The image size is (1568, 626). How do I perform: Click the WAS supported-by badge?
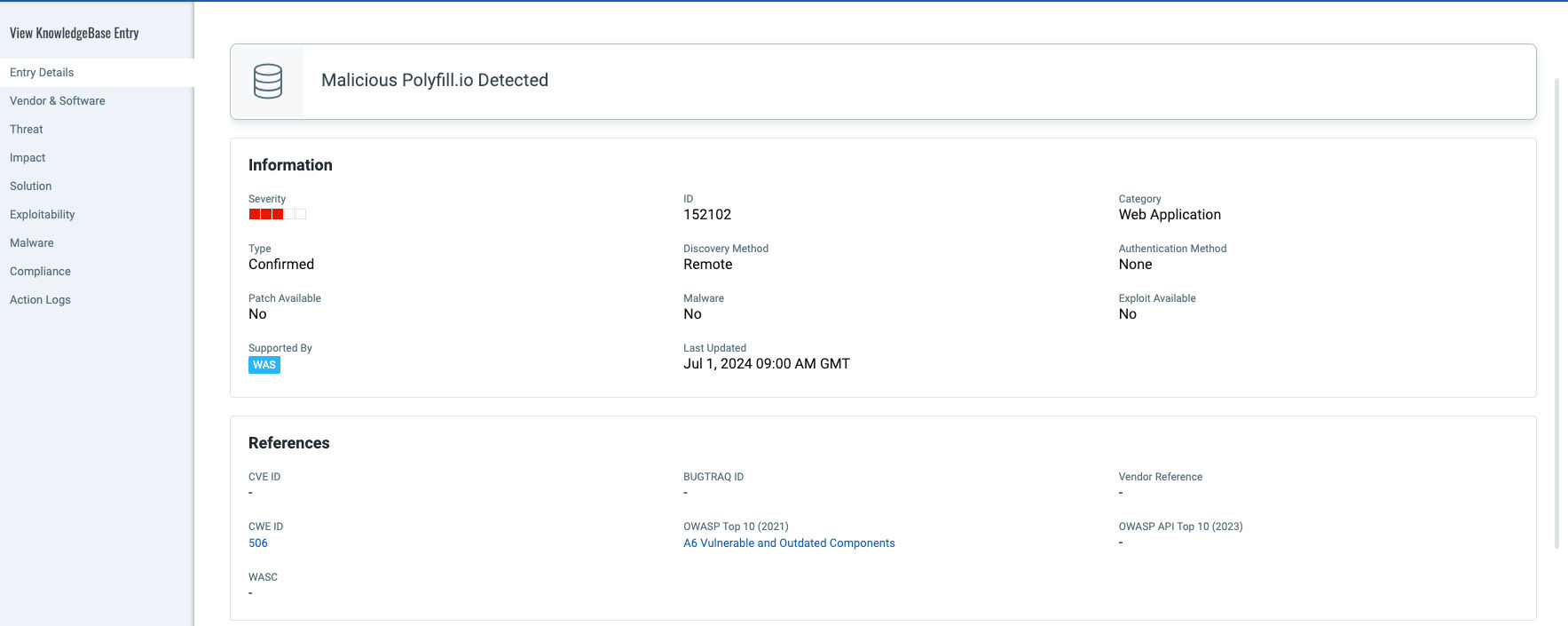(x=264, y=365)
